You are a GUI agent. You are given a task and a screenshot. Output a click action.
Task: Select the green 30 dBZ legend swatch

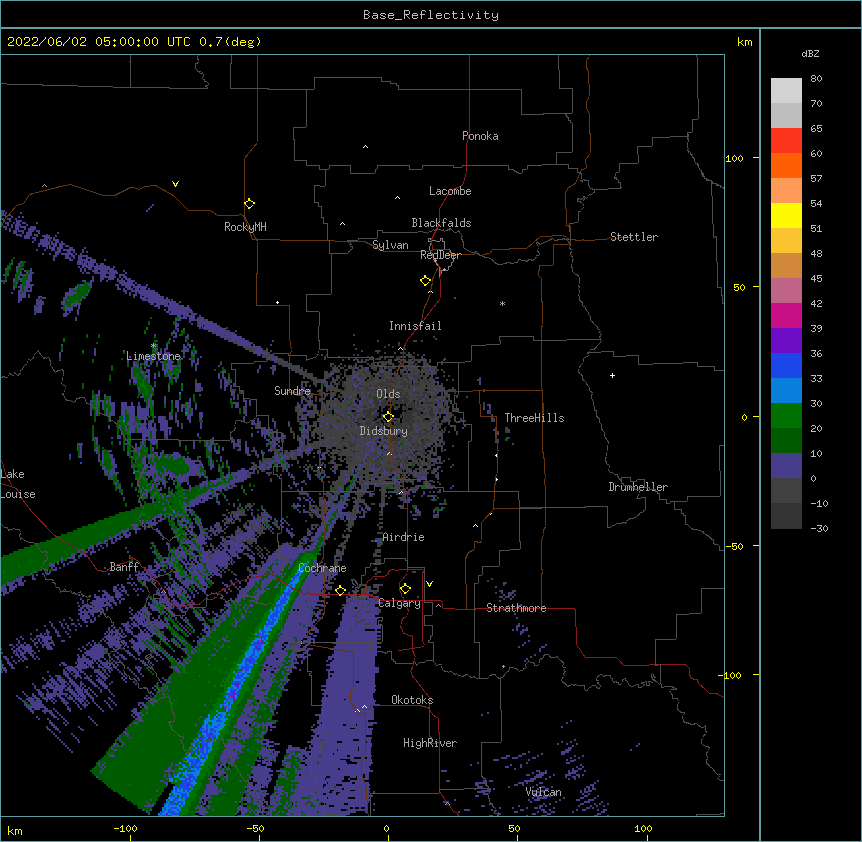coord(786,416)
